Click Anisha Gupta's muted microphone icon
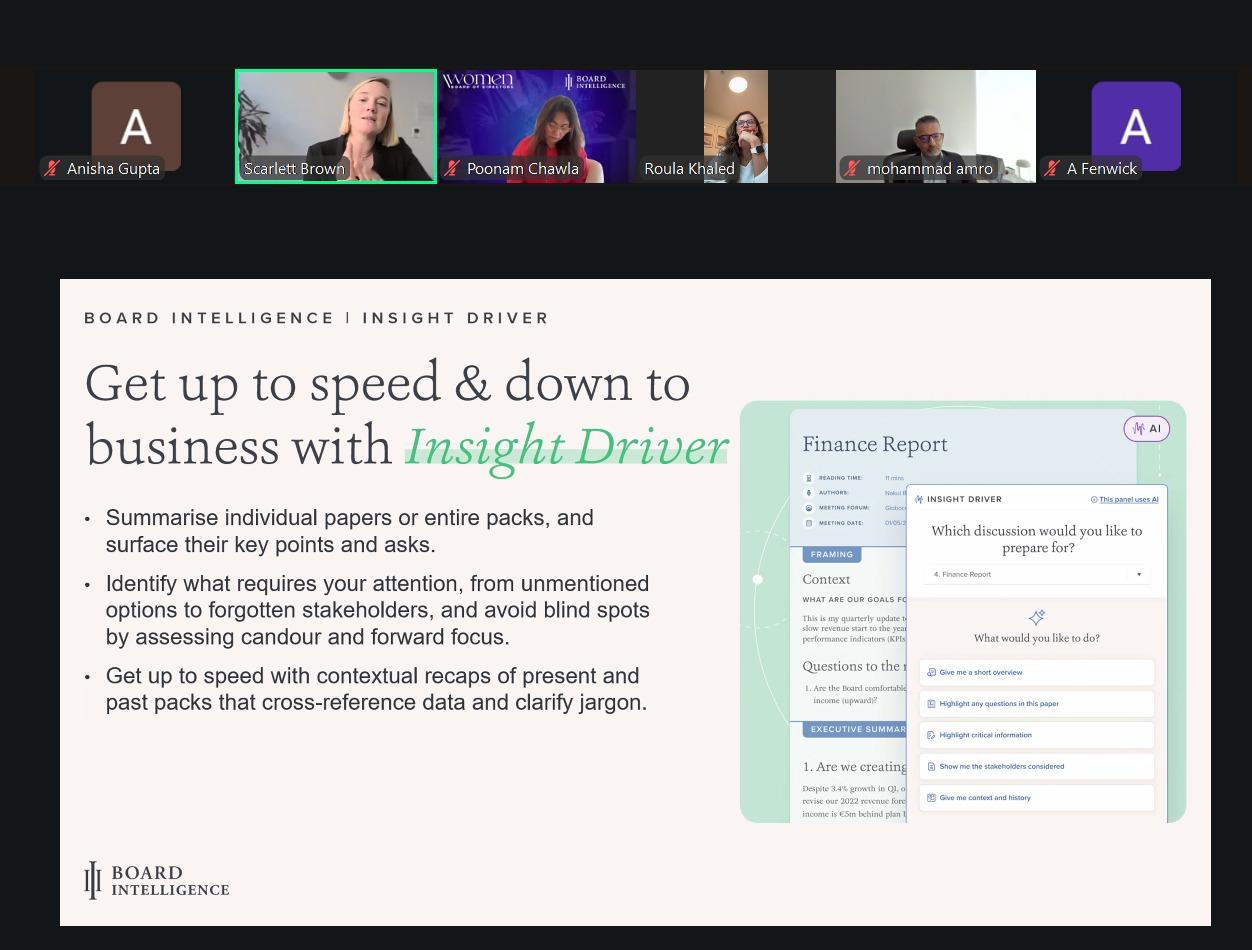This screenshot has height=950, width=1252. pyautogui.click(x=52, y=169)
